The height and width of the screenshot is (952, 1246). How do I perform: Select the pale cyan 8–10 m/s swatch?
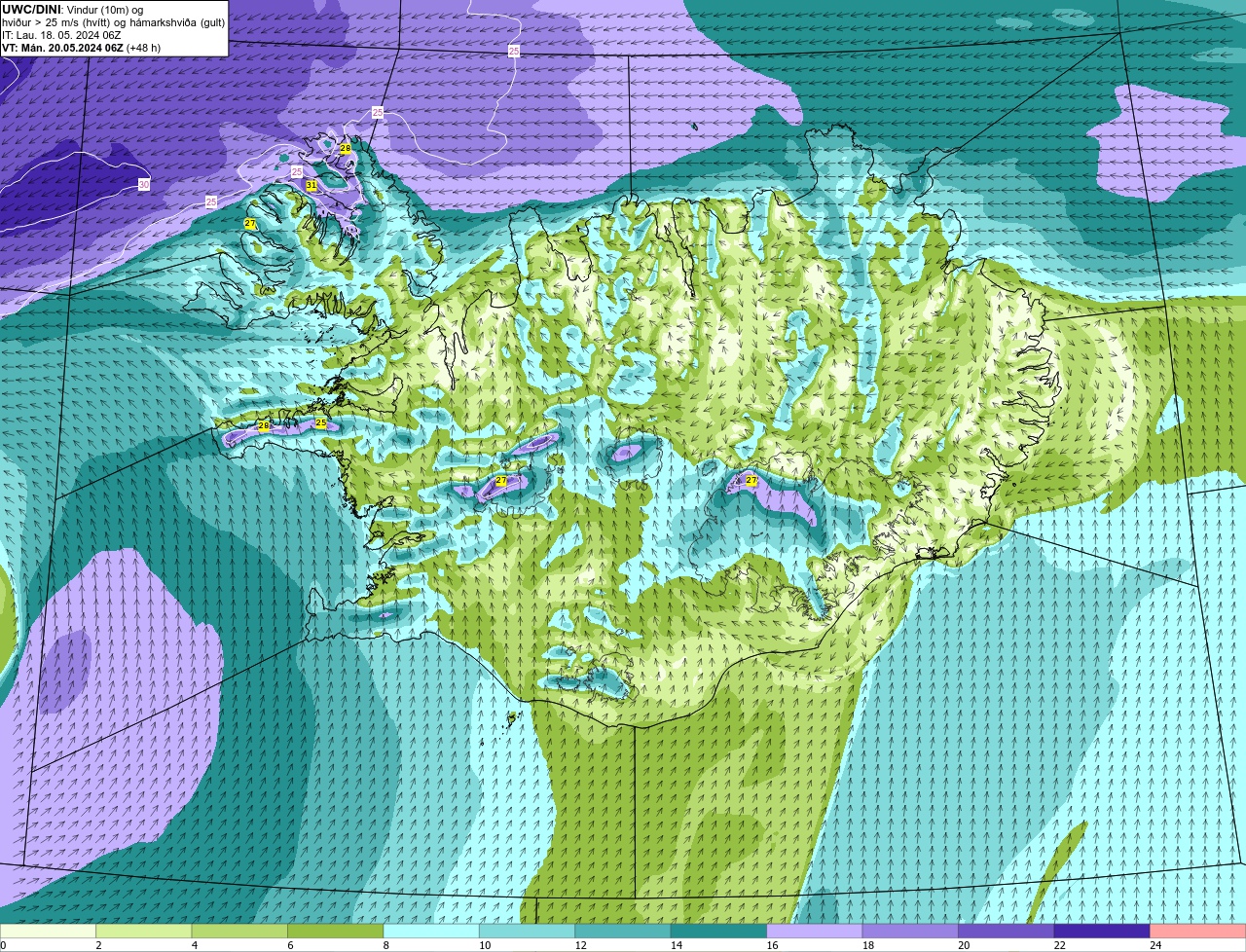point(432,931)
